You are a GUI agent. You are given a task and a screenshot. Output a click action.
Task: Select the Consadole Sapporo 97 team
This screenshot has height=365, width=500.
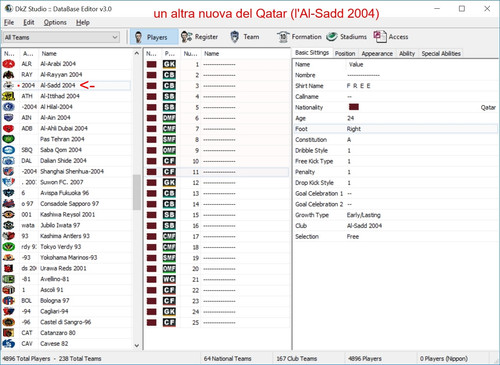point(69,204)
